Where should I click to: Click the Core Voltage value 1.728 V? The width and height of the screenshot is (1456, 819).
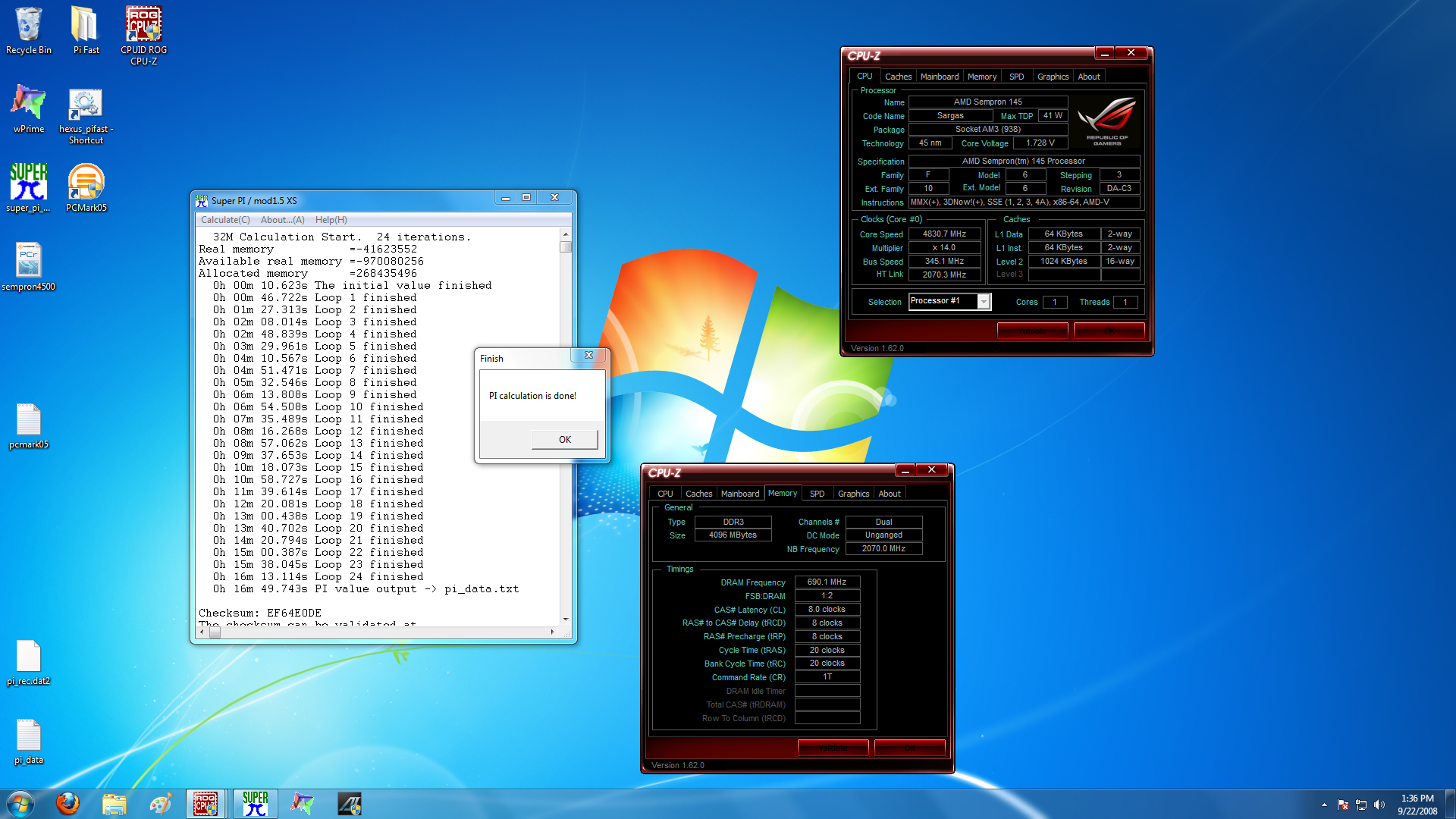1040,143
